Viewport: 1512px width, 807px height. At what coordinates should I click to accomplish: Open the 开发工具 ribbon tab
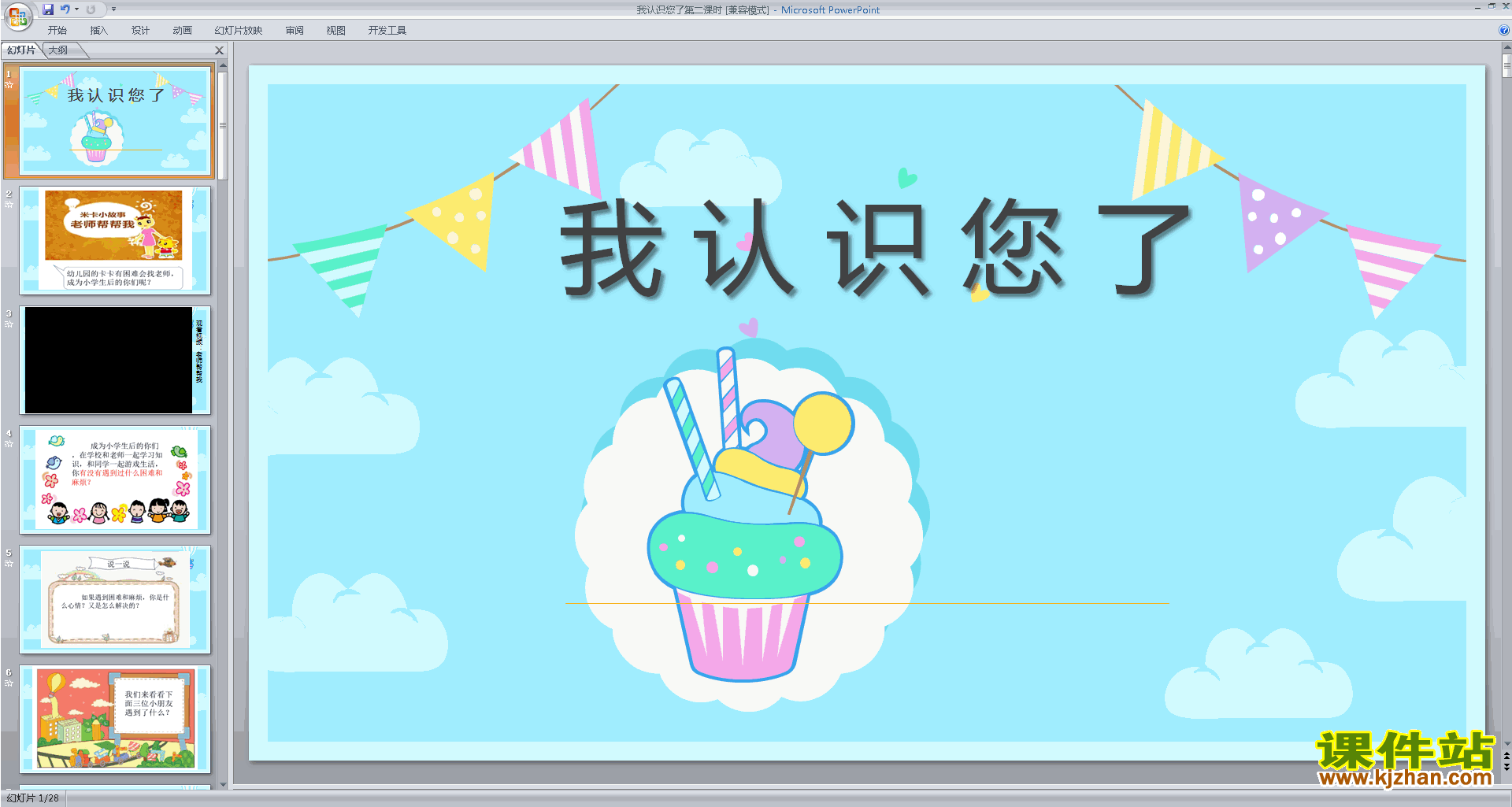pos(387,31)
